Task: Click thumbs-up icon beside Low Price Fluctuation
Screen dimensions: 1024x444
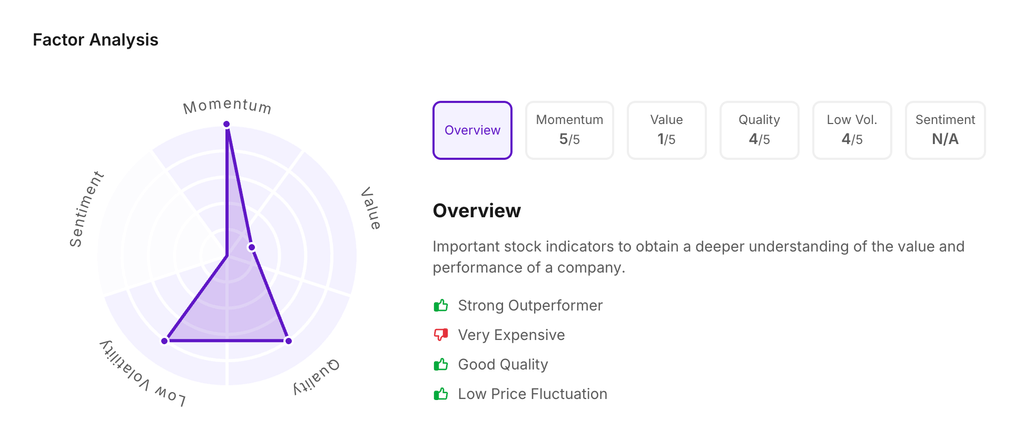Action: [441, 394]
